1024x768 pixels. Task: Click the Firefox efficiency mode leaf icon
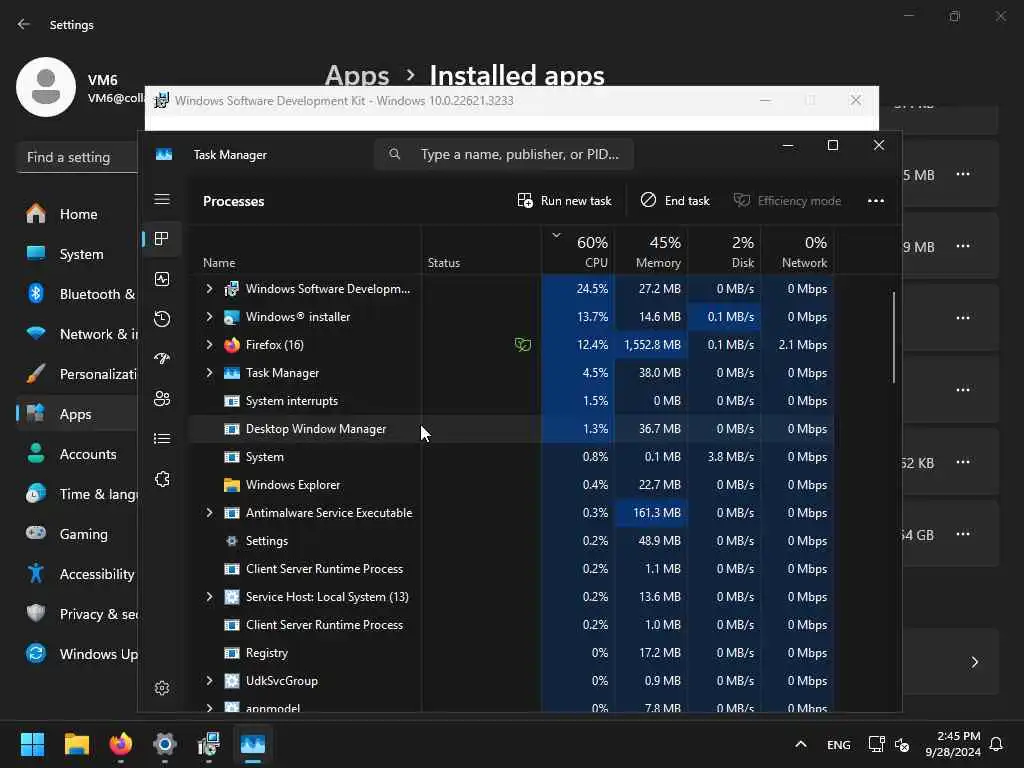(x=522, y=344)
